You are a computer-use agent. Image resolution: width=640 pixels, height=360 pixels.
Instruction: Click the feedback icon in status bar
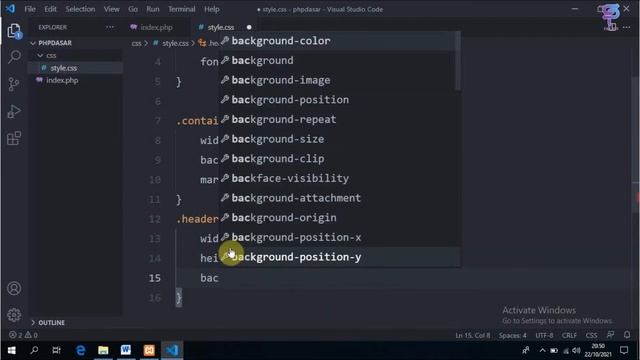pyautogui.click(x=610, y=335)
